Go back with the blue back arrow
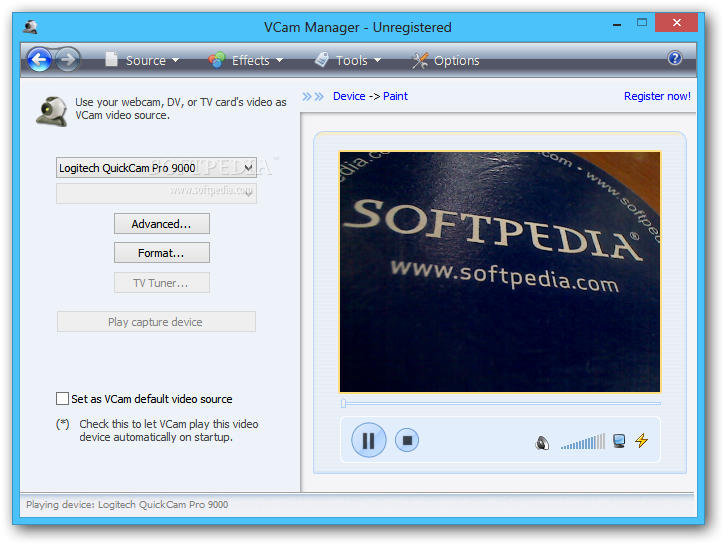 point(39,60)
